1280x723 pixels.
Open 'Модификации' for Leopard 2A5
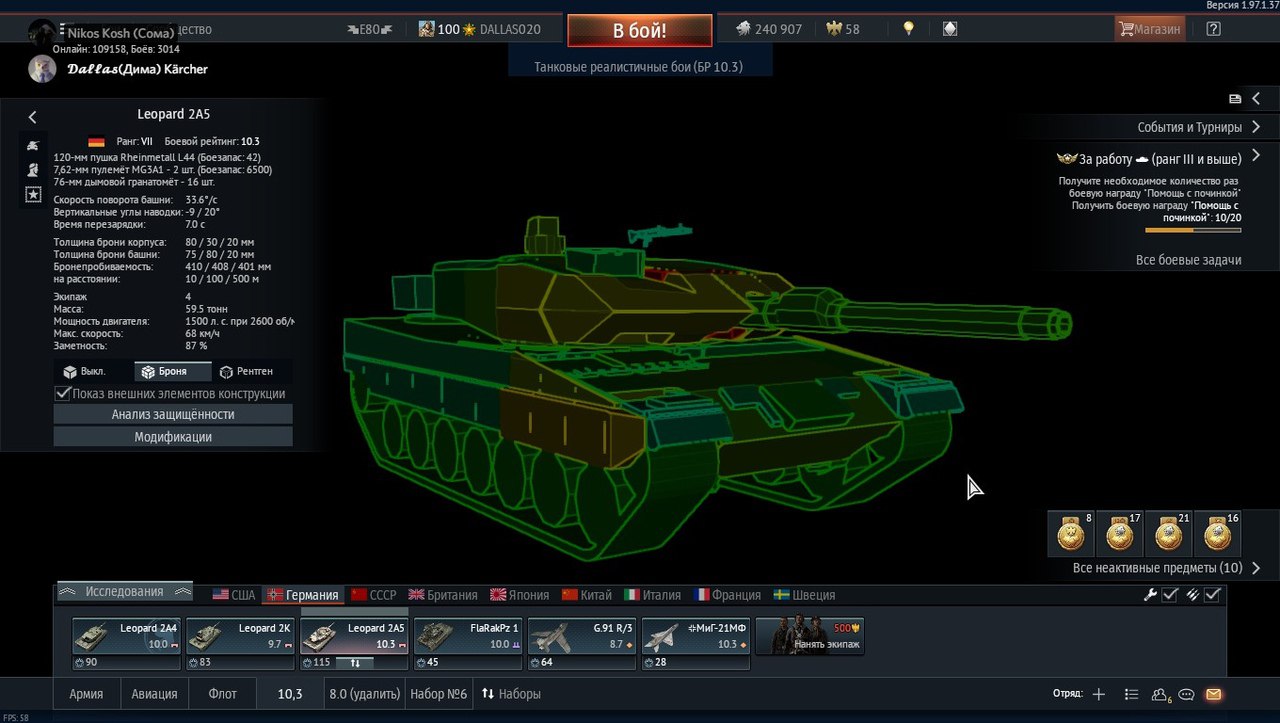pos(173,437)
